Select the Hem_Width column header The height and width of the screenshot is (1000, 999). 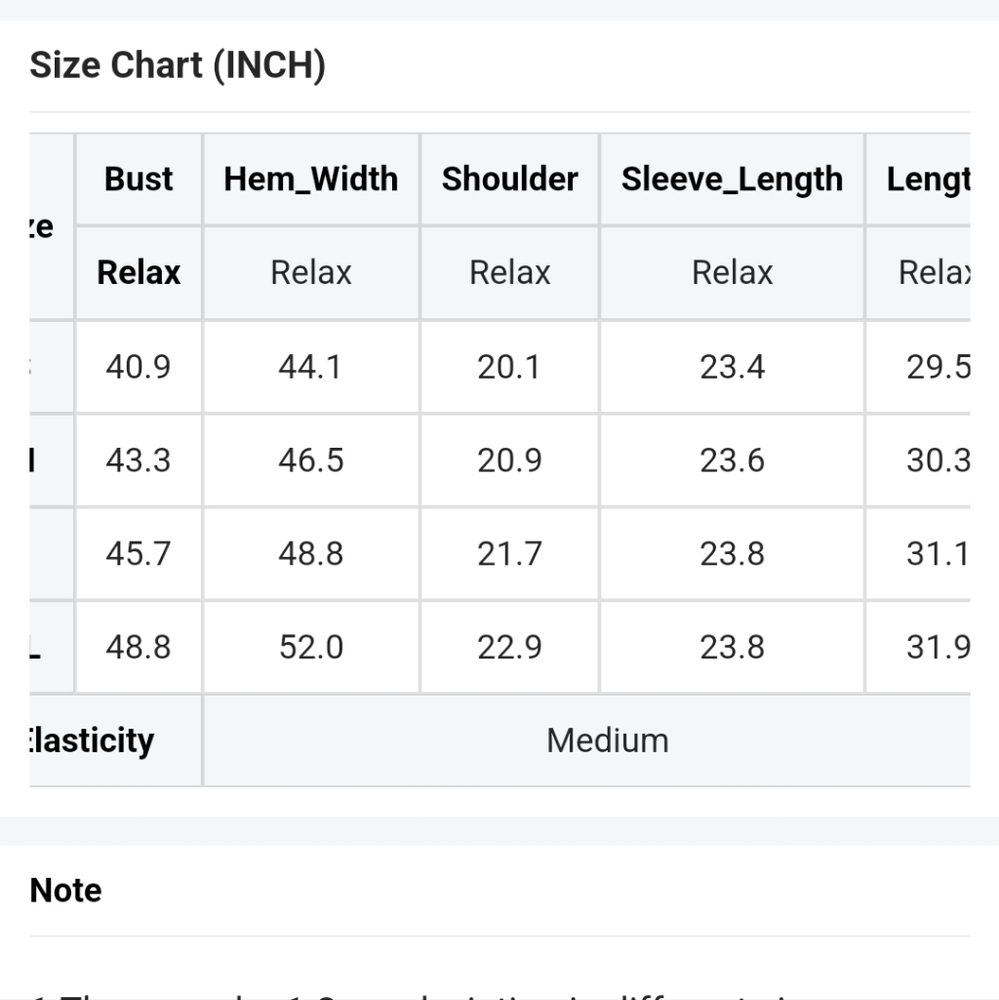pos(311,179)
